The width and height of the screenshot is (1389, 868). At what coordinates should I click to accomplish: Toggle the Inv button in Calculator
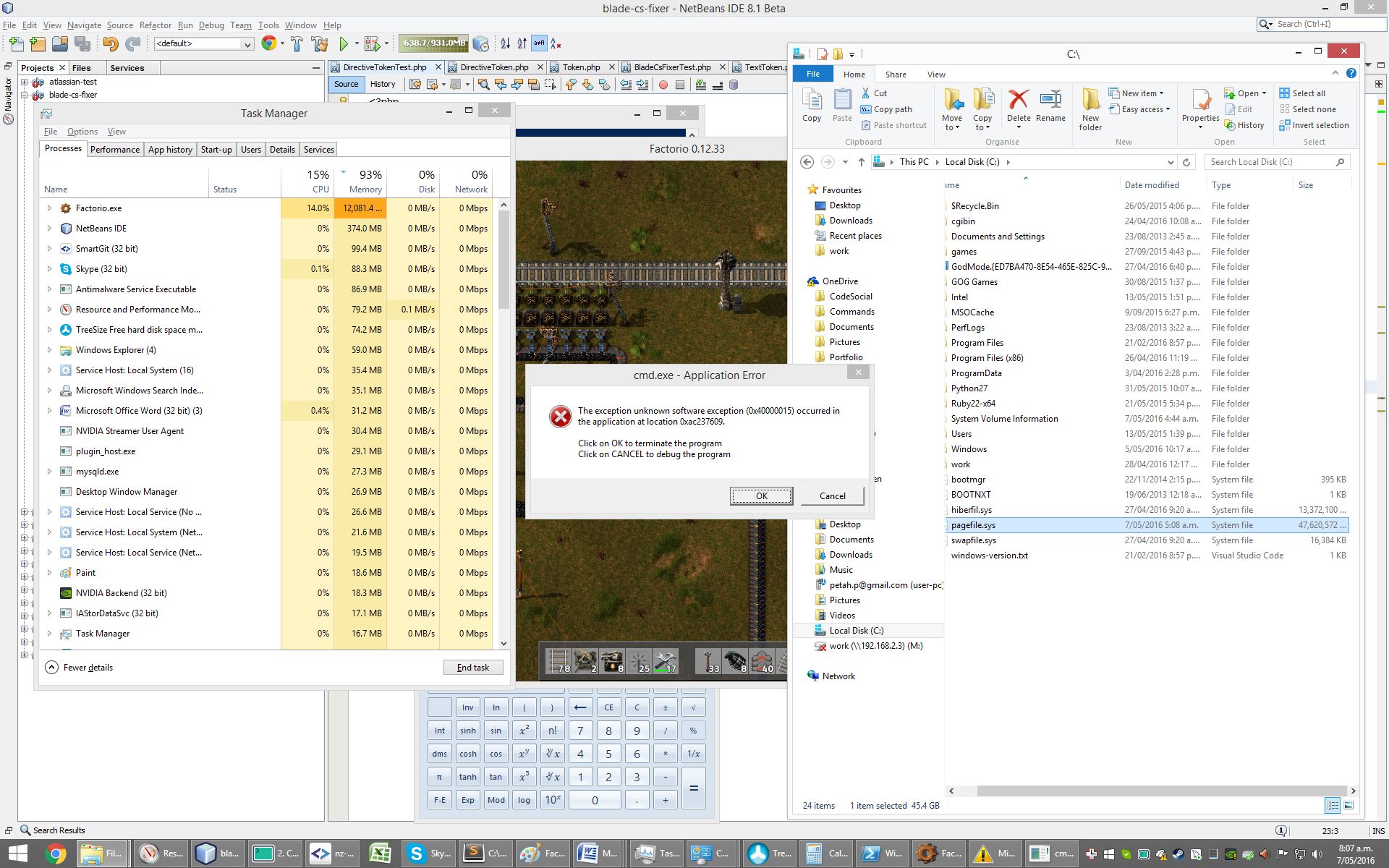tap(468, 707)
